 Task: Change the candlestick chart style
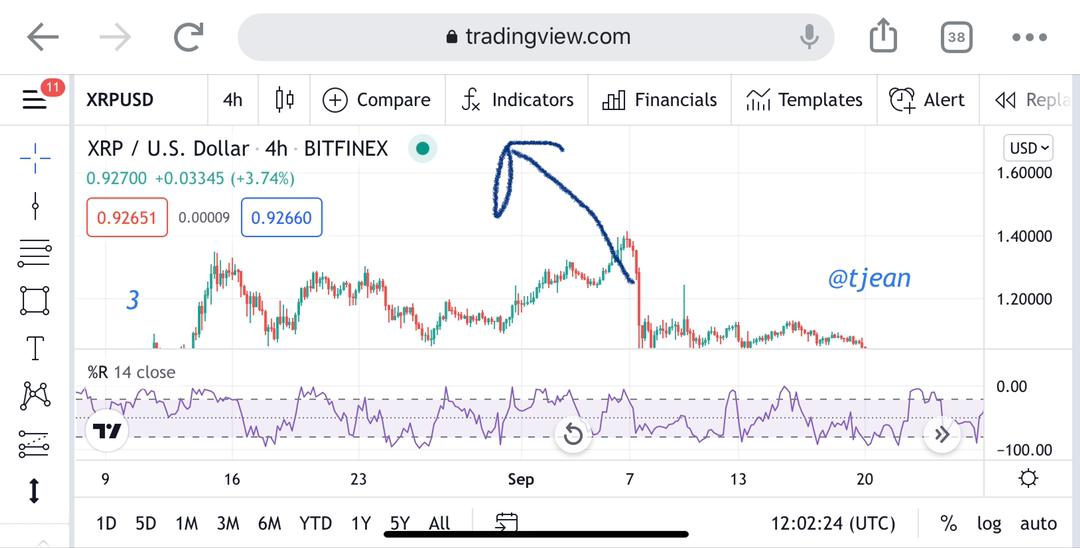(284, 100)
